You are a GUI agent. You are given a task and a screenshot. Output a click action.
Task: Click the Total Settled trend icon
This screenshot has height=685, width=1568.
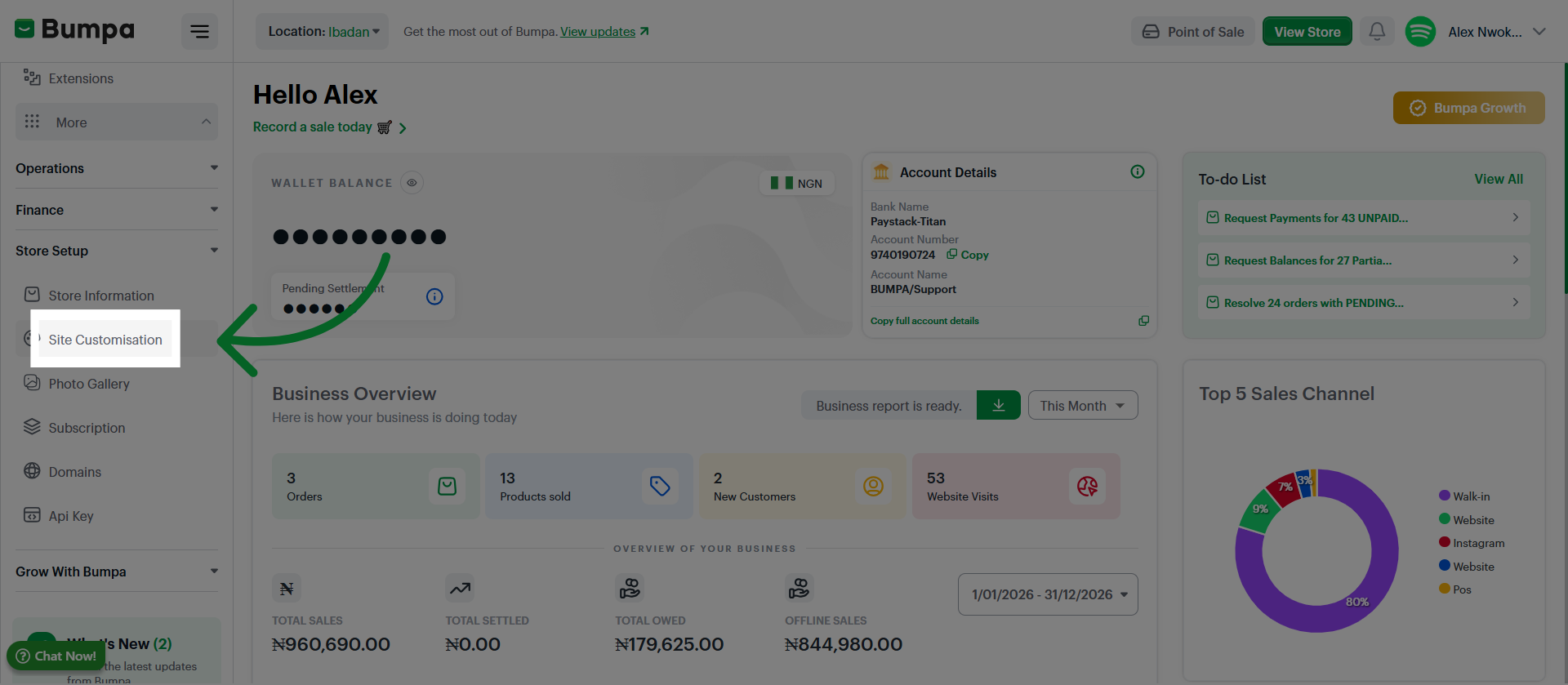(460, 588)
